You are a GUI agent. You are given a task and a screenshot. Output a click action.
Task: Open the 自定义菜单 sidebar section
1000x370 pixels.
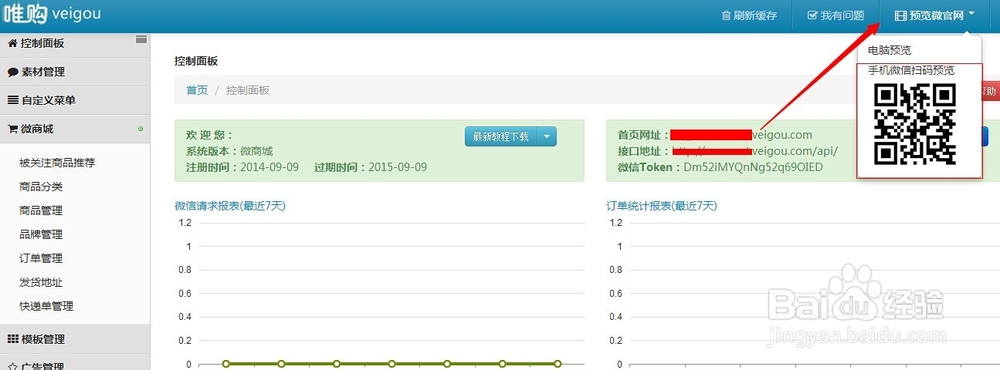pyautogui.click(x=75, y=101)
